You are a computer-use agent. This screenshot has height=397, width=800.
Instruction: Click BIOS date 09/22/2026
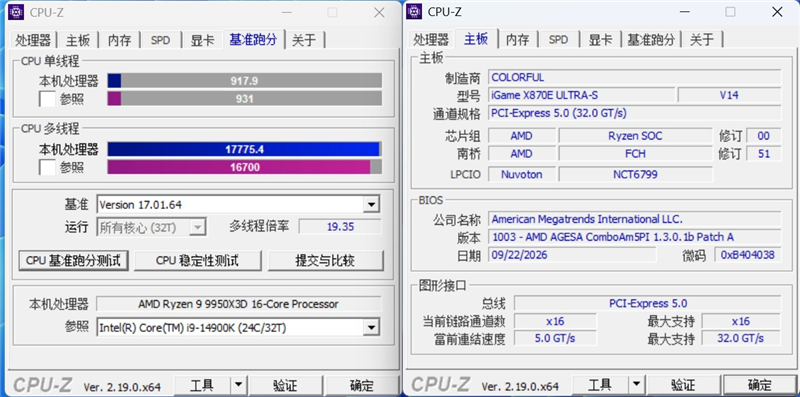pos(572,255)
